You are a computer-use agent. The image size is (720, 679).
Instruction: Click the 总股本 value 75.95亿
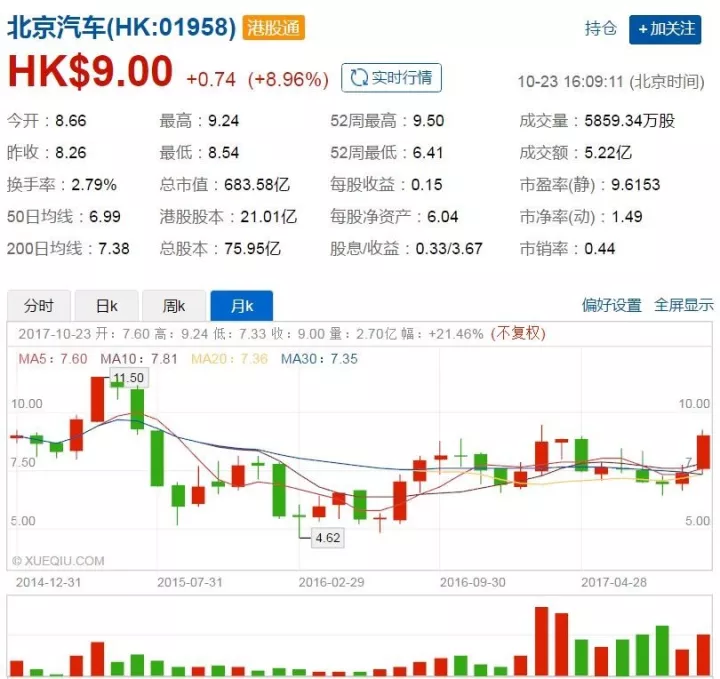pyautogui.click(x=253, y=248)
